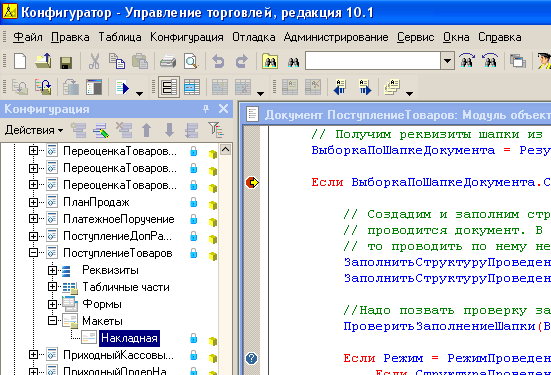Click lock icon on ПлатежноеПоручение row
Screen dimensions: 551x375
tap(193, 219)
